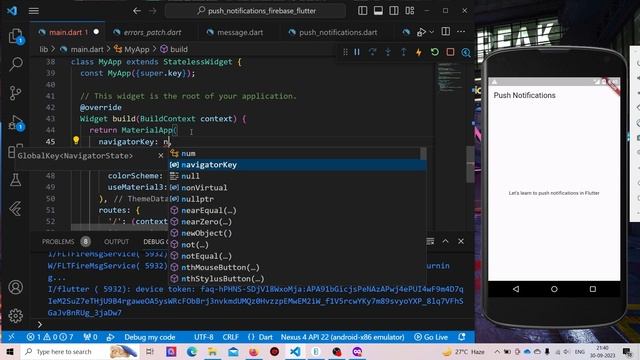The height and width of the screenshot is (360, 640).
Task: Click the emulator Recents square button
Action: click(593, 289)
